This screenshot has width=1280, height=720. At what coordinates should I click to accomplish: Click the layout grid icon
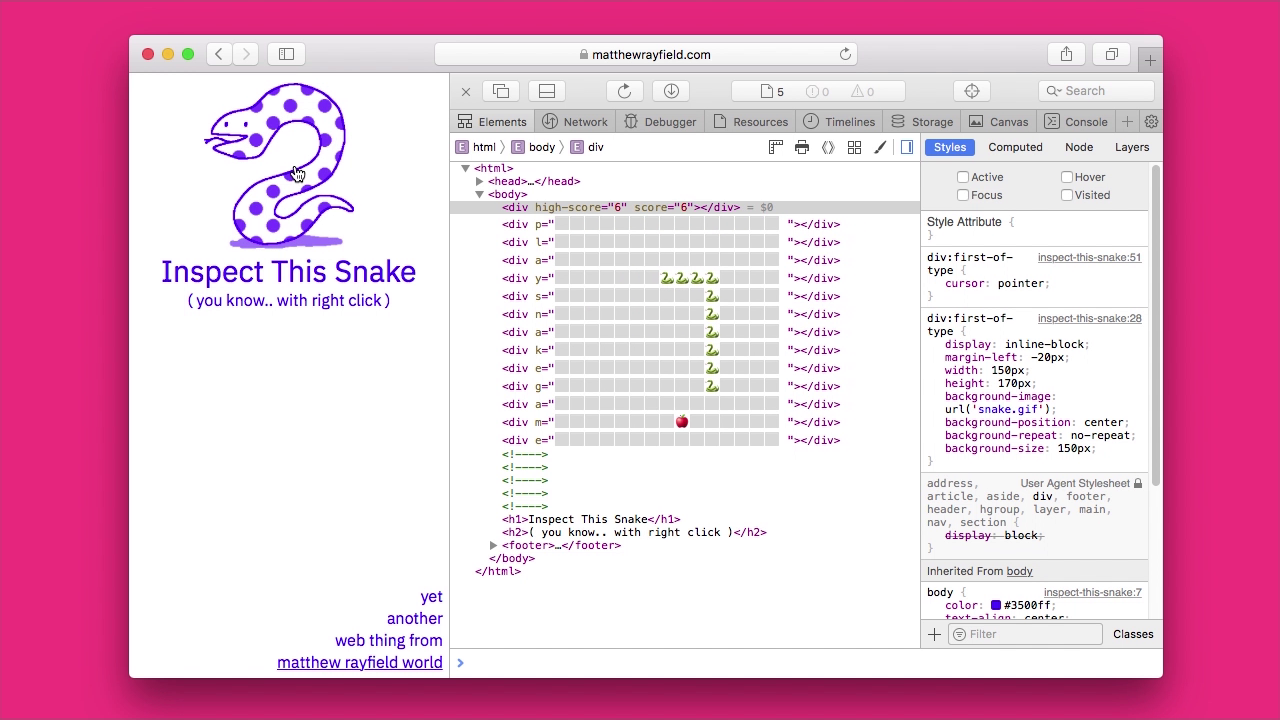(854, 147)
